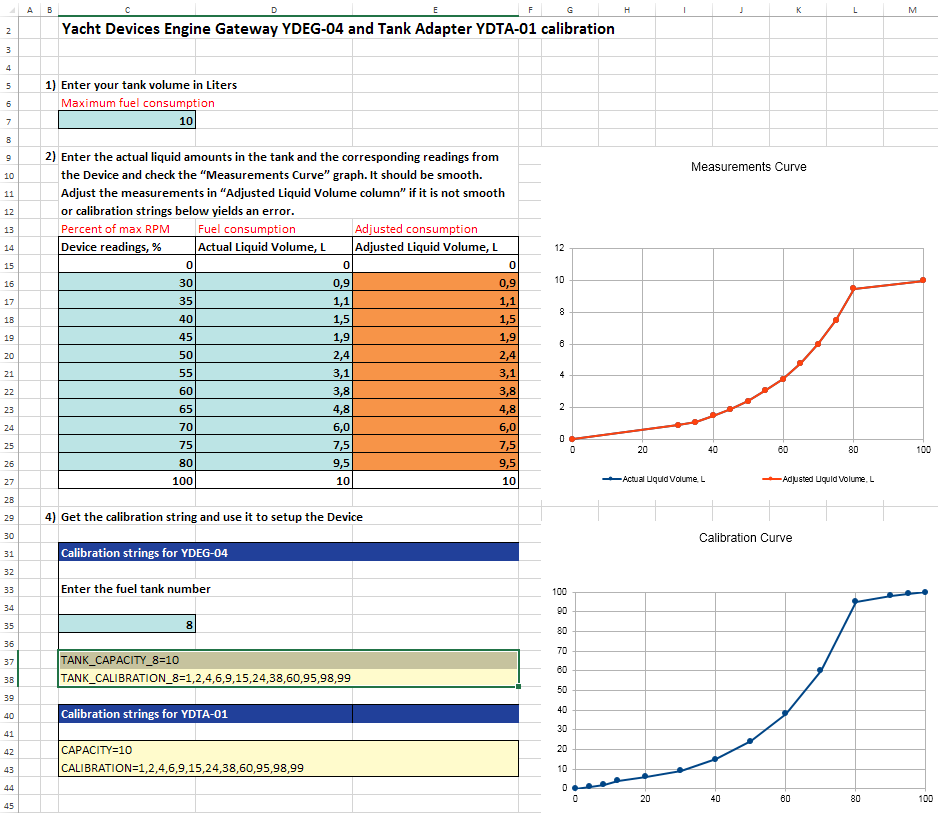938x813 pixels.
Task: Click the 'Actual Liquid Volume, L' legend entry
Action: click(x=653, y=479)
